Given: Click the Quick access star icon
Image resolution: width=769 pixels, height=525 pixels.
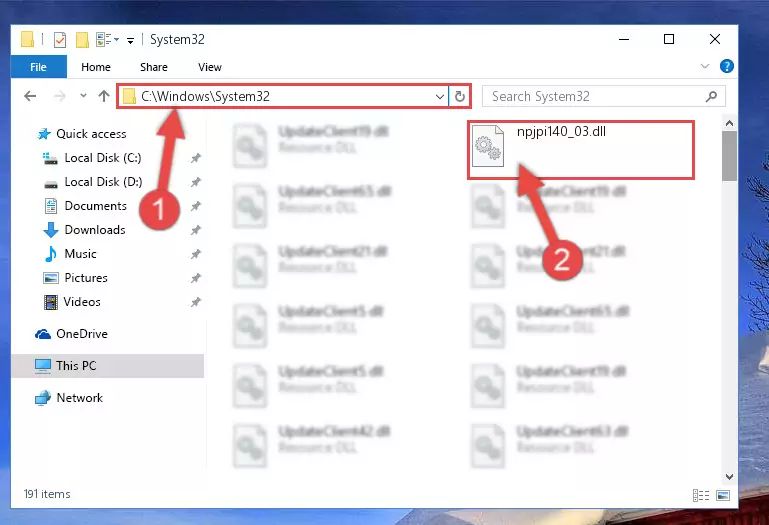Looking at the screenshot, I should pyautogui.click(x=44, y=134).
